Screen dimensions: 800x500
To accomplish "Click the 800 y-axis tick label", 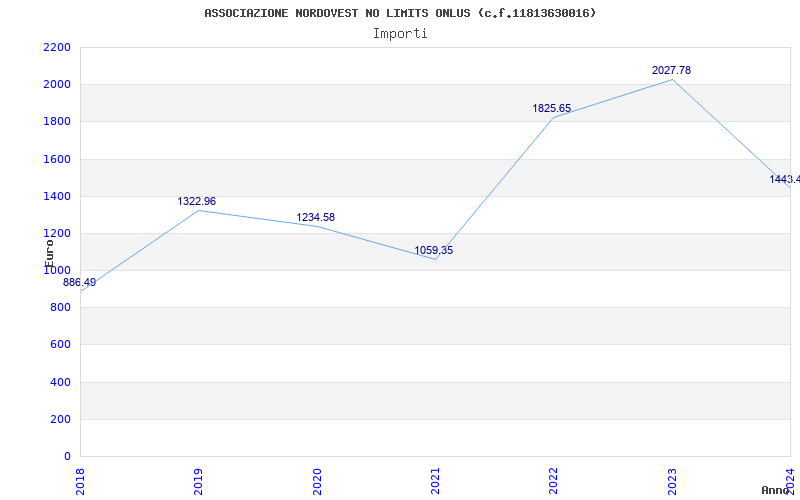I will [x=61, y=308].
